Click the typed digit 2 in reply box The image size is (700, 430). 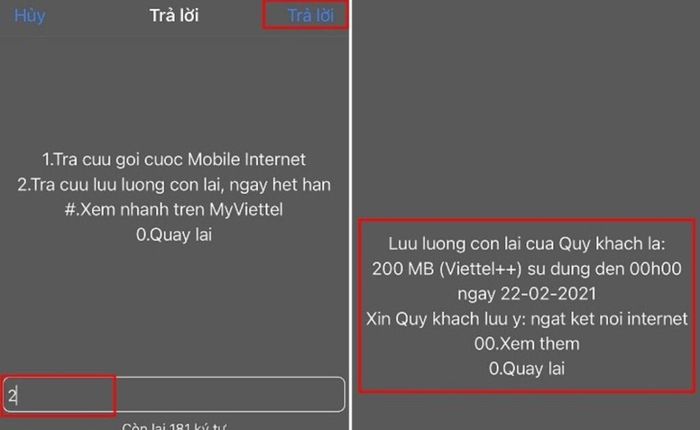click(12, 396)
